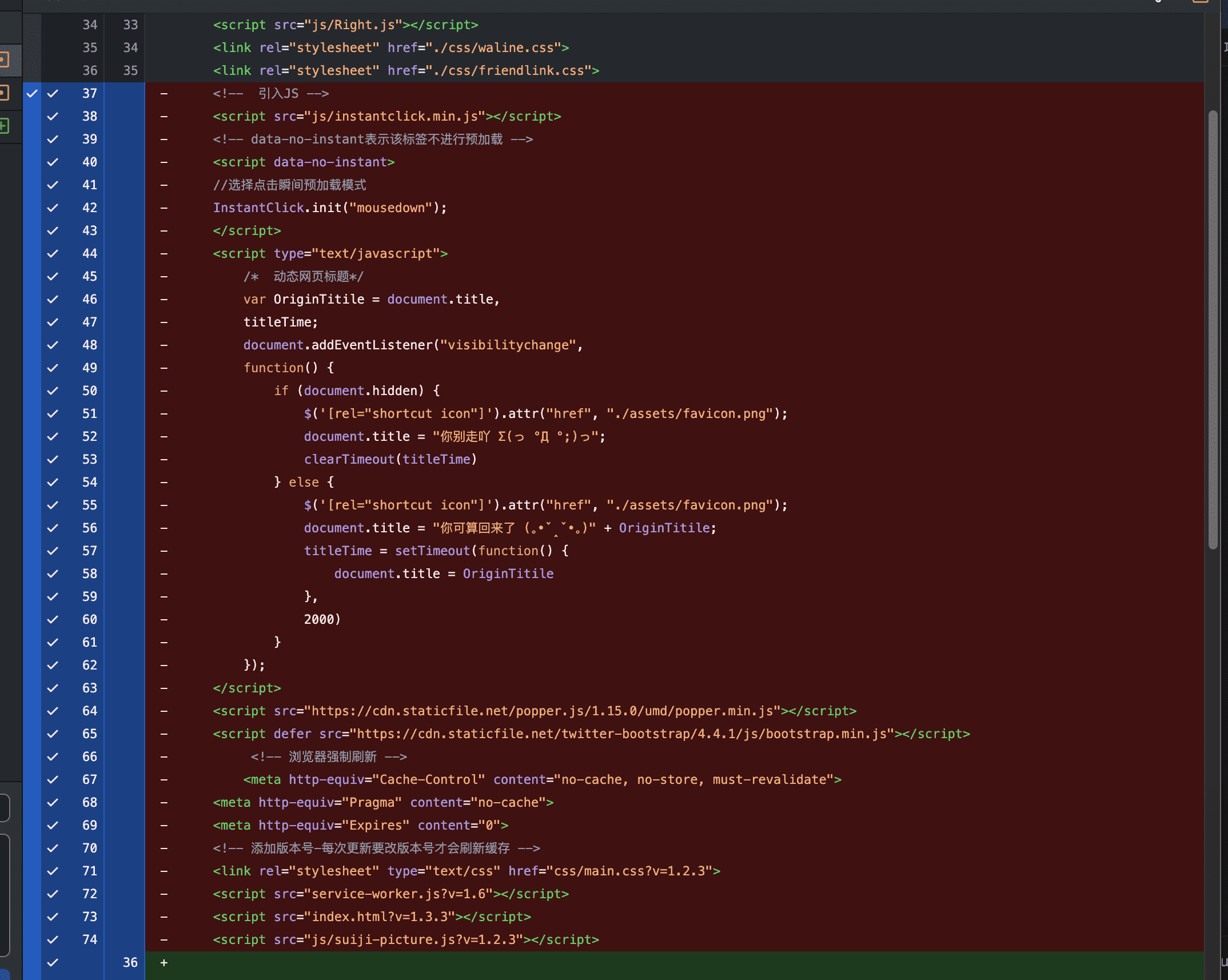Uncheck the line 37 selection checkmark

(53, 93)
